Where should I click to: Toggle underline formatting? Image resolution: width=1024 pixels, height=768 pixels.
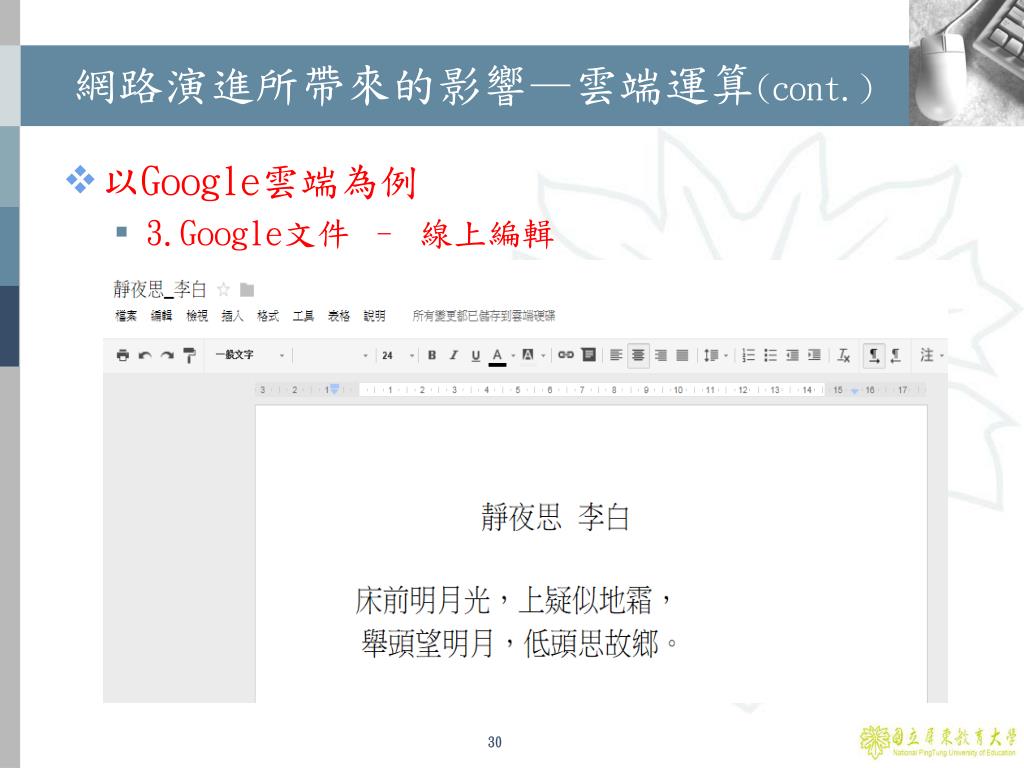(x=475, y=355)
